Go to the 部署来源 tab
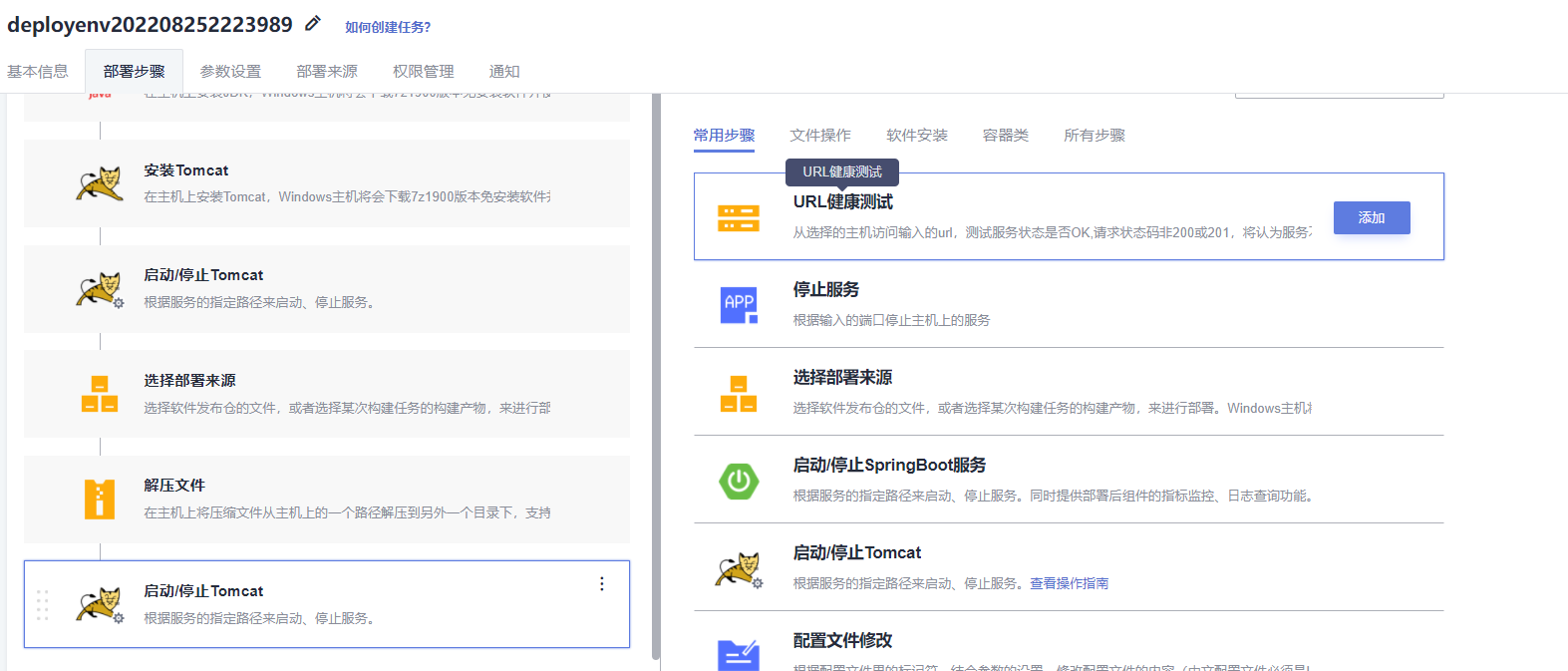 [x=327, y=71]
